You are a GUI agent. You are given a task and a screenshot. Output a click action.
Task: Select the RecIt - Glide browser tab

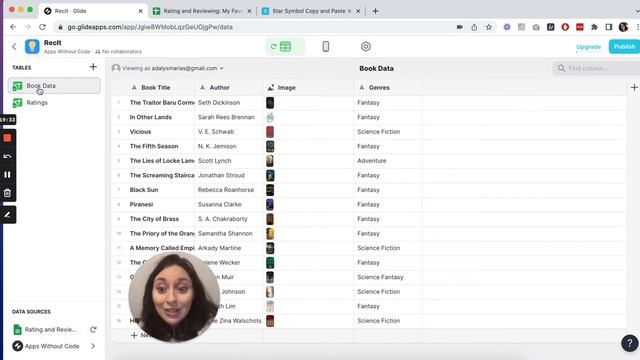[93, 11]
